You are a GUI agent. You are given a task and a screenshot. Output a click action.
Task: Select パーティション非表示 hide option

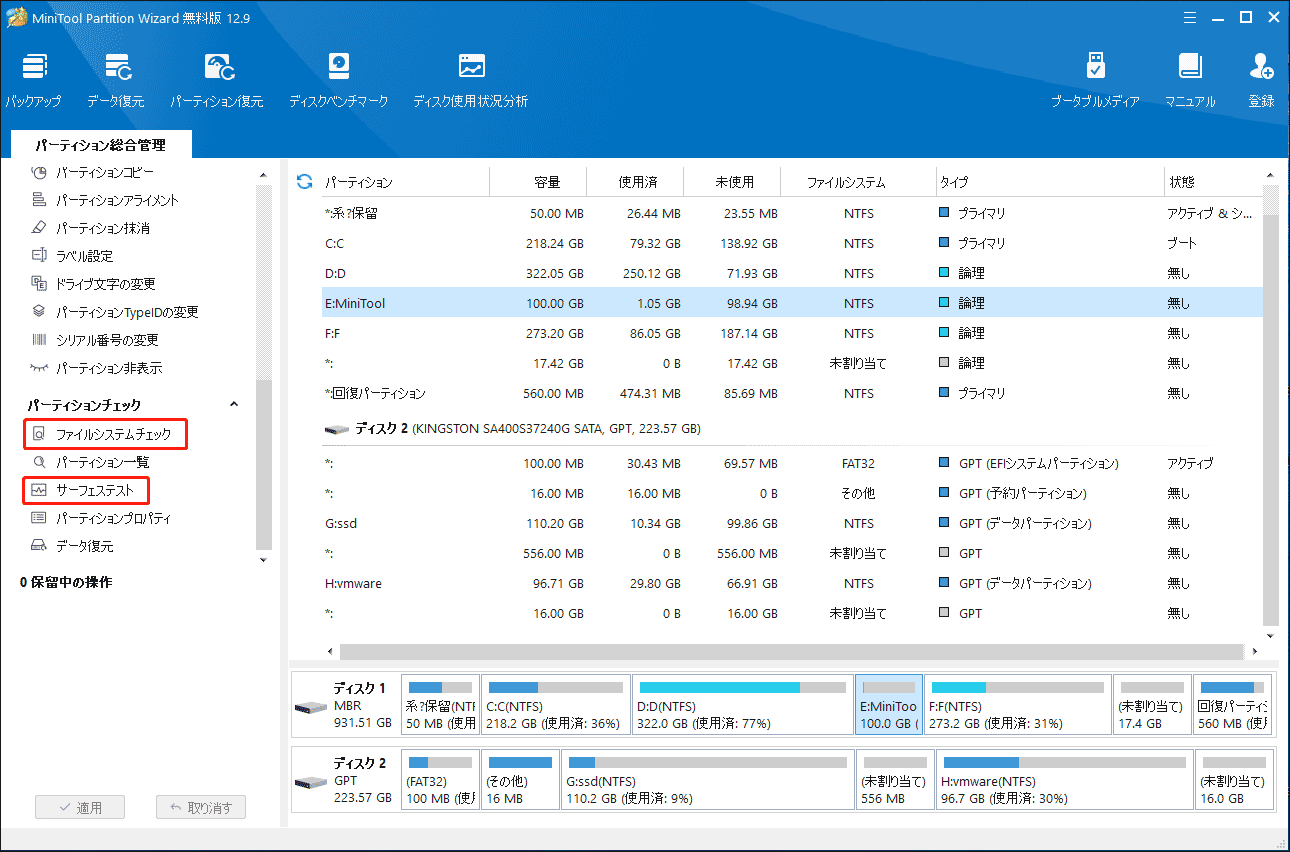pyautogui.click(x=96, y=368)
